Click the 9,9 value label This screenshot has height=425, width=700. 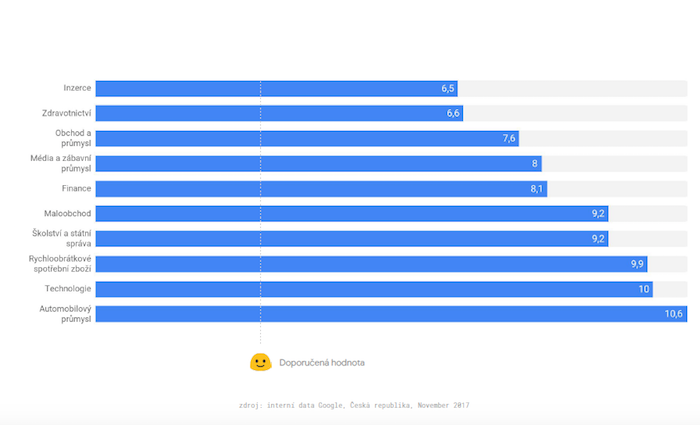pyautogui.click(x=636, y=264)
